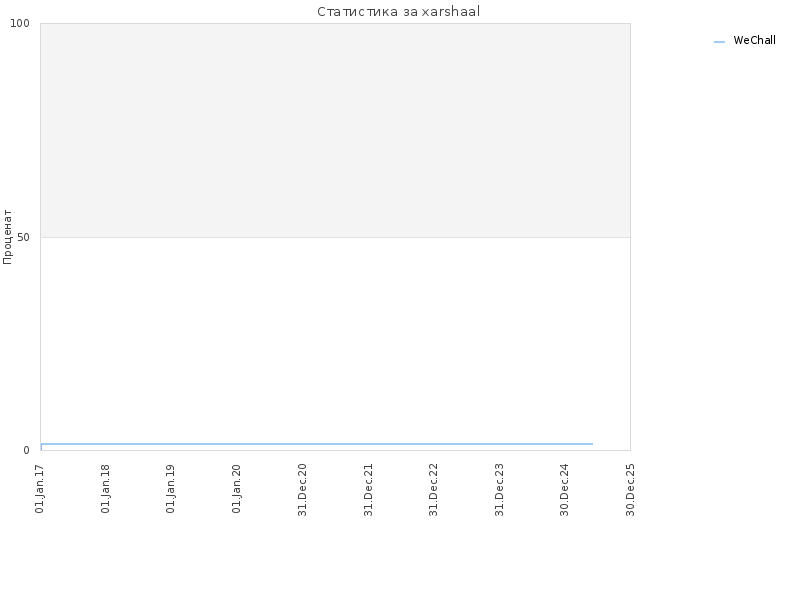Select the 0 tick on the Y-axis
Image resolution: width=800 pixels, height=600 pixels.
(27, 451)
